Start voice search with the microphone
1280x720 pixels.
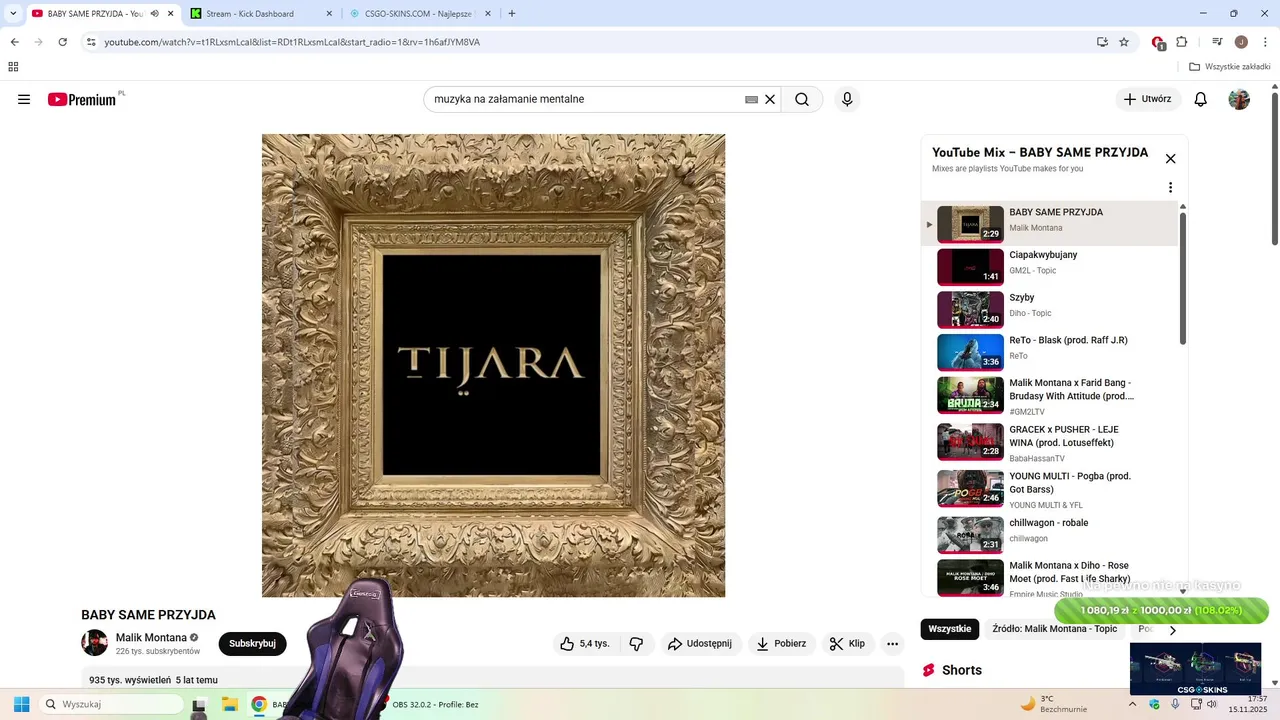pyautogui.click(x=847, y=99)
